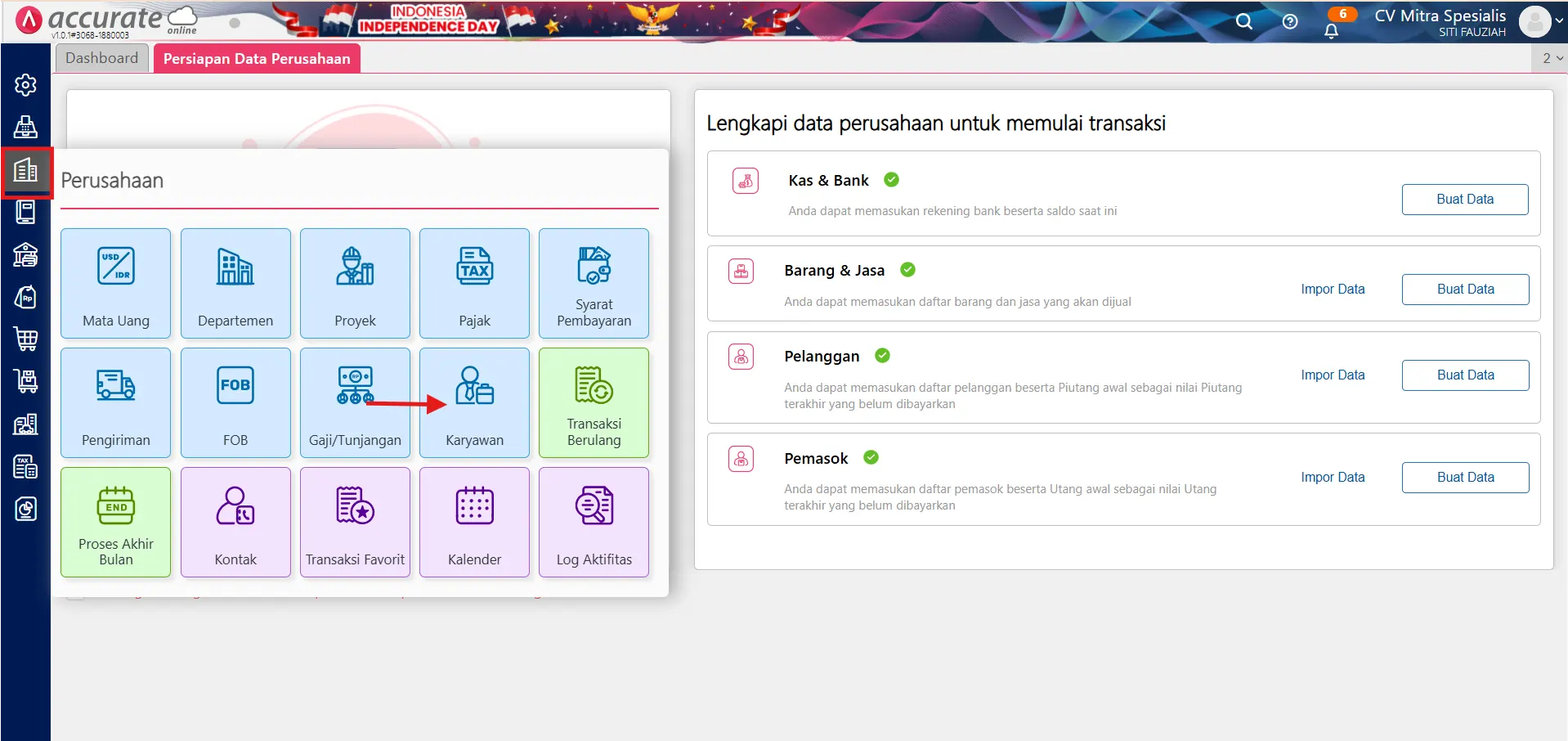Click the money bag Rp icon in sidebar
This screenshot has height=741, width=1568.
(25, 297)
